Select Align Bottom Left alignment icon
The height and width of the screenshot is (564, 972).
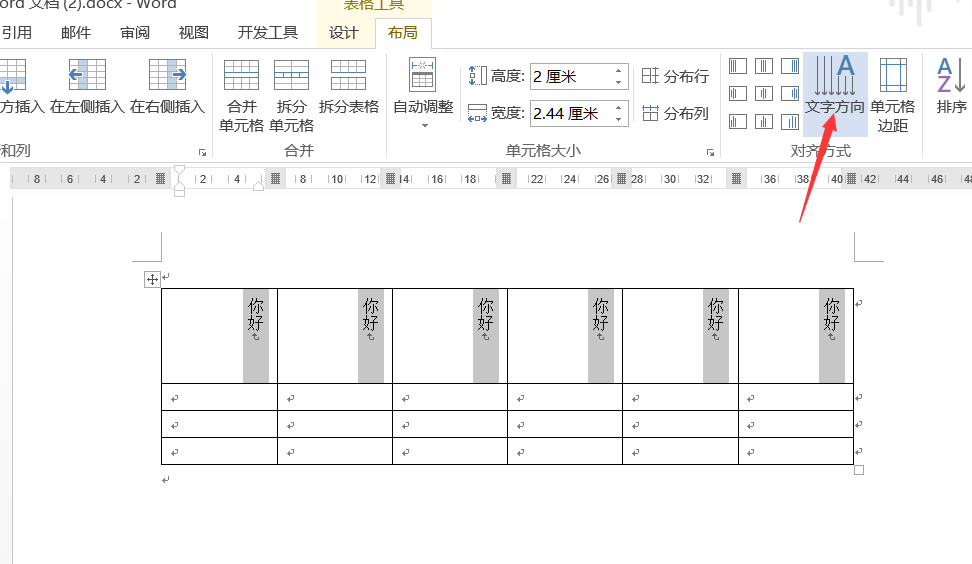(x=738, y=121)
